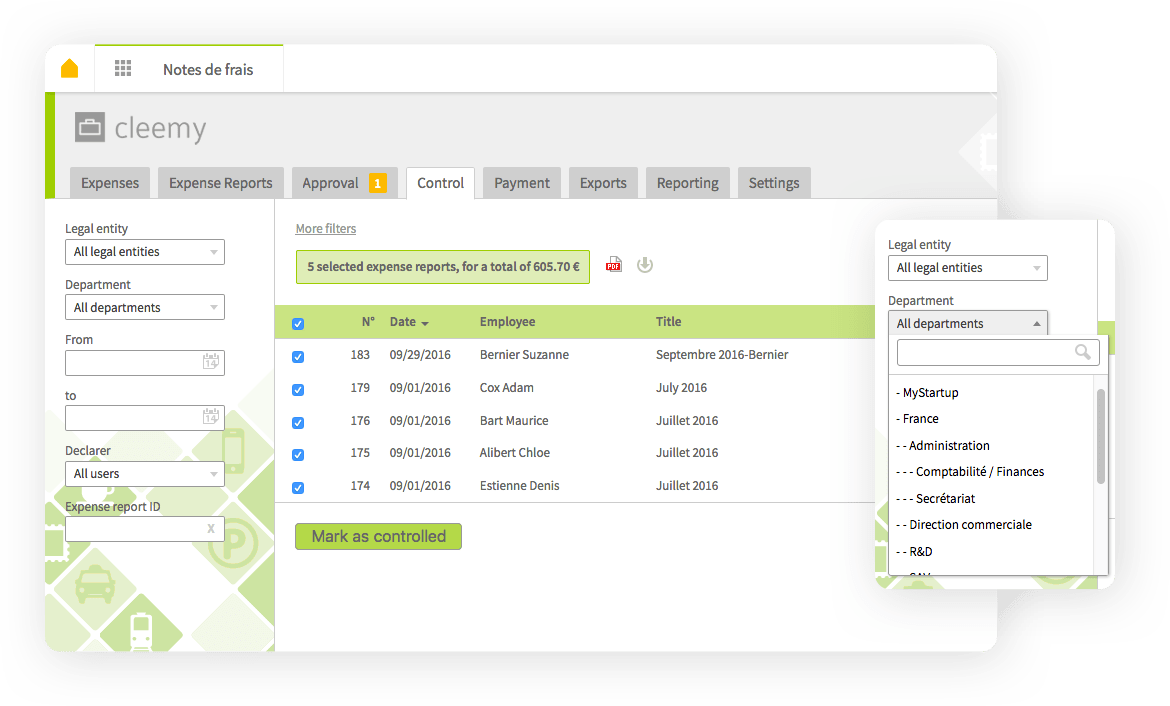Open left panel Legal entity dropdown
This screenshot has height=706, width=1170.
tap(145, 252)
